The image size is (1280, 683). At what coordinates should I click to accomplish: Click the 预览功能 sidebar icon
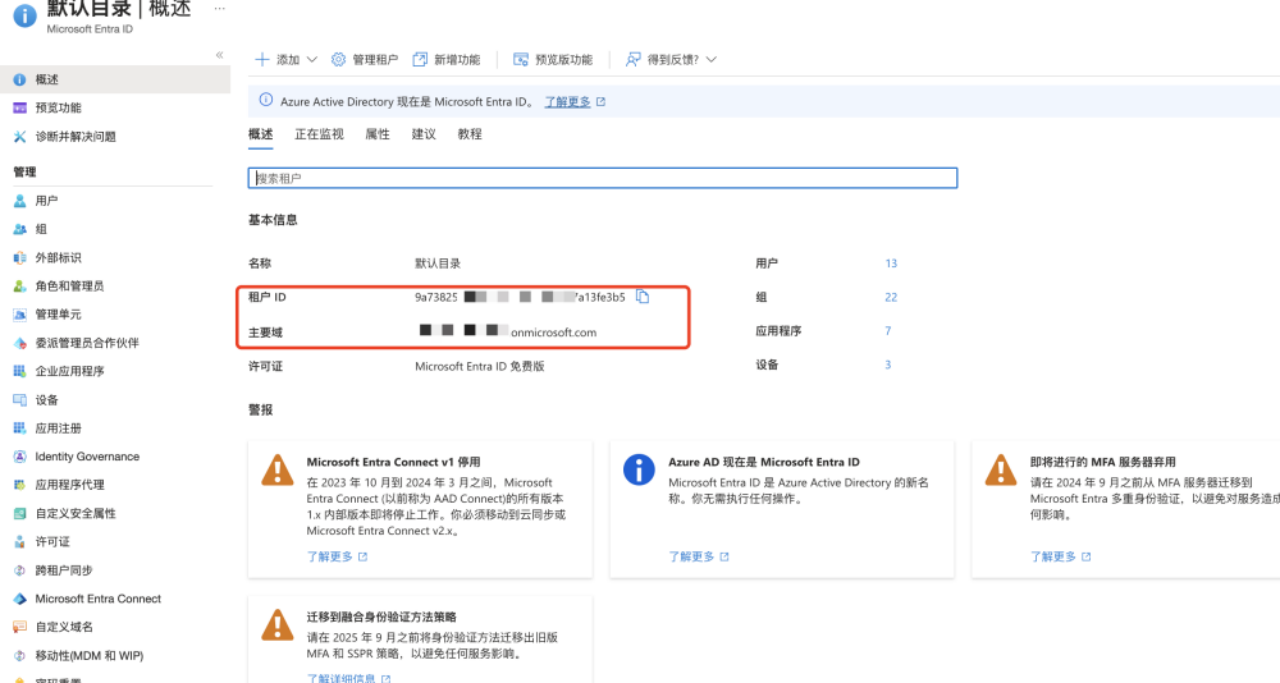tap(19, 108)
